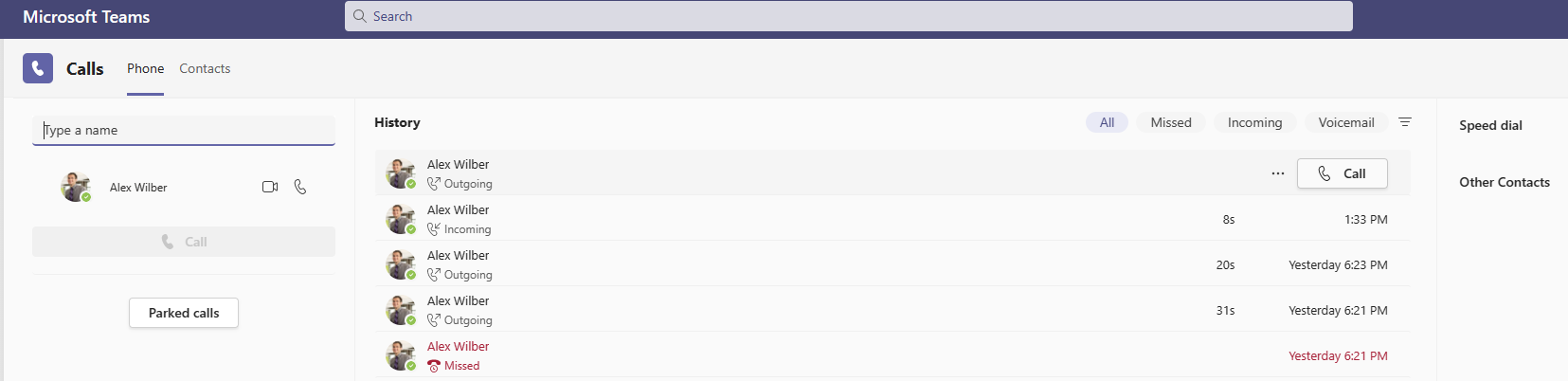Select the Phone tab

(145, 68)
